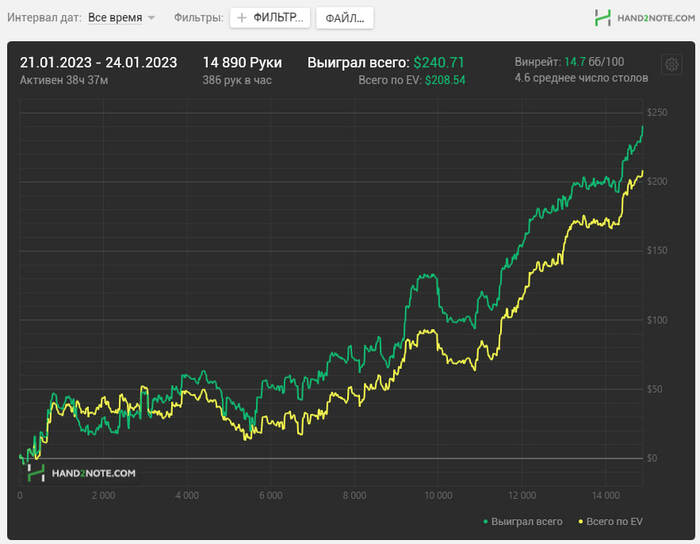700x544 pixels.
Task: Click the '$250' y-axis label
Action: pos(657,112)
